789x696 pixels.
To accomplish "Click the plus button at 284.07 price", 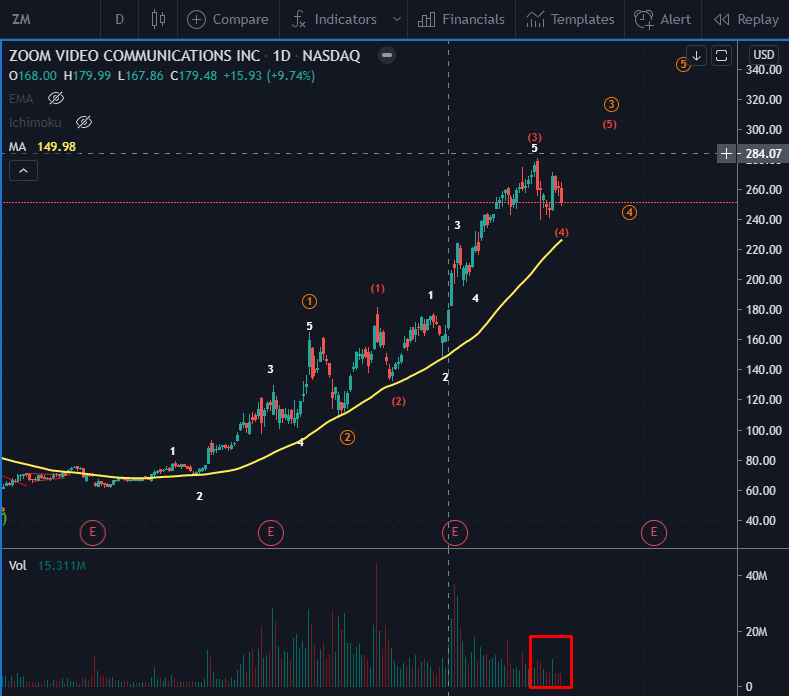I will click(726, 153).
